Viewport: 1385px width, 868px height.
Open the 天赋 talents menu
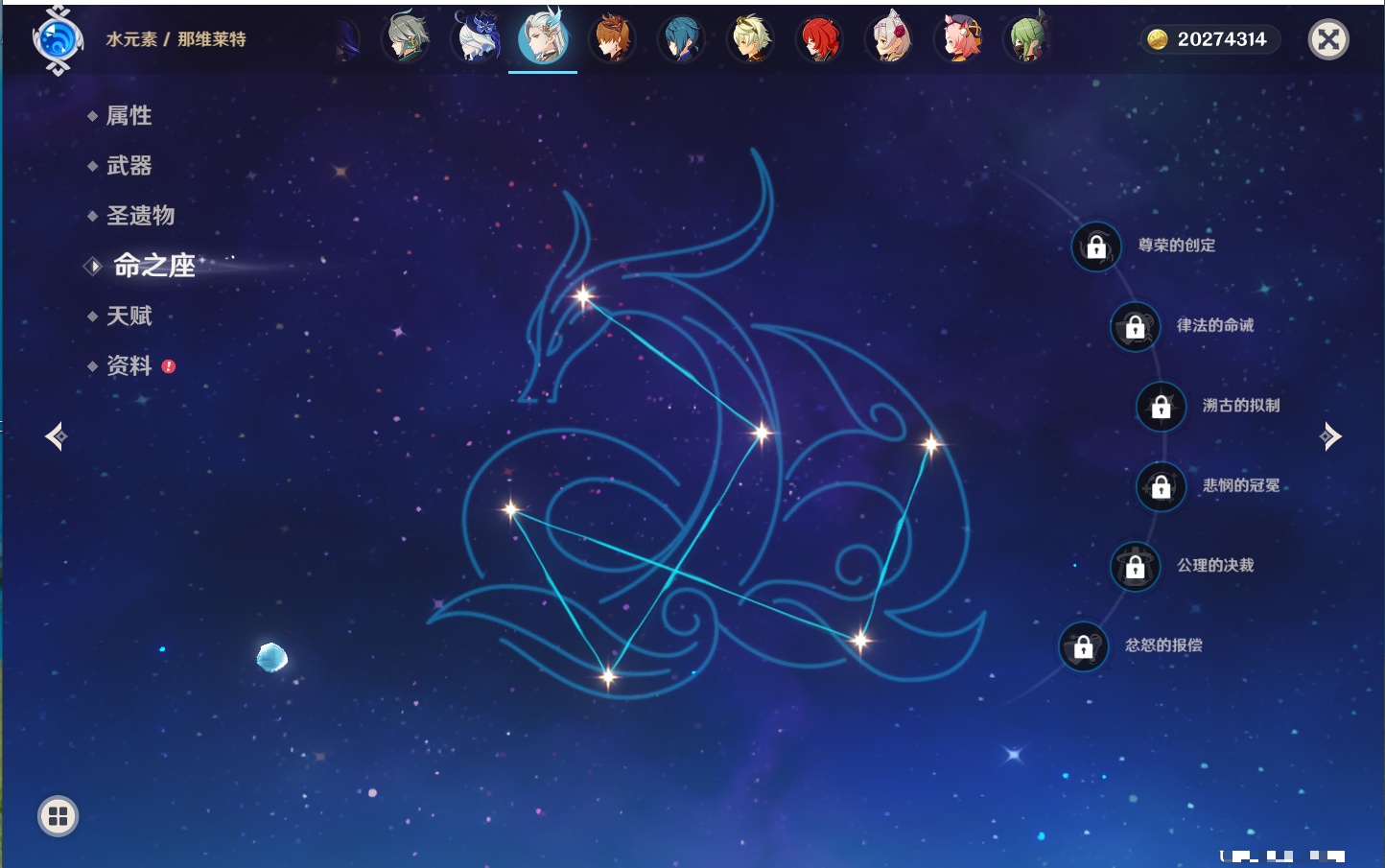pyautogui.click(x=129, y=316)
